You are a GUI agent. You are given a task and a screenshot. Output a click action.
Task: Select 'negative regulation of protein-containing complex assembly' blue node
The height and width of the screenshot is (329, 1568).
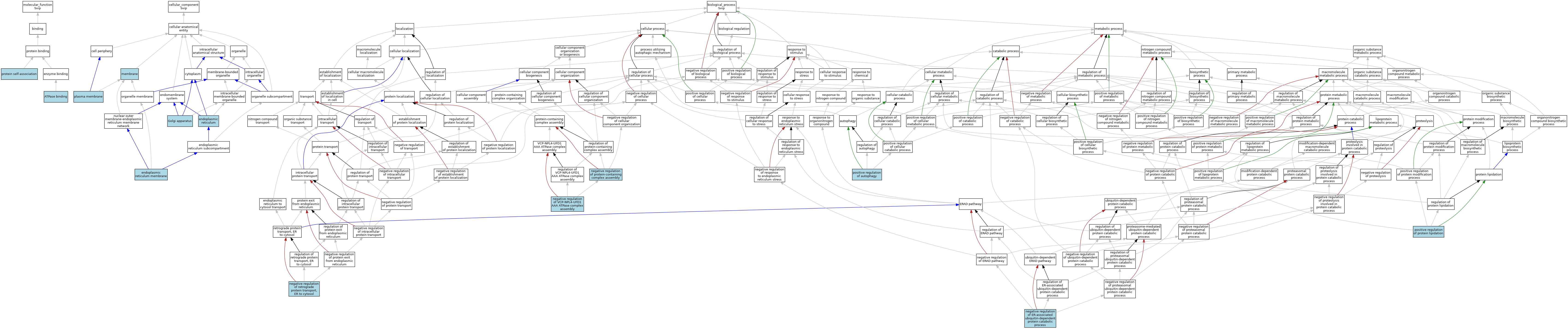point(605,174)
